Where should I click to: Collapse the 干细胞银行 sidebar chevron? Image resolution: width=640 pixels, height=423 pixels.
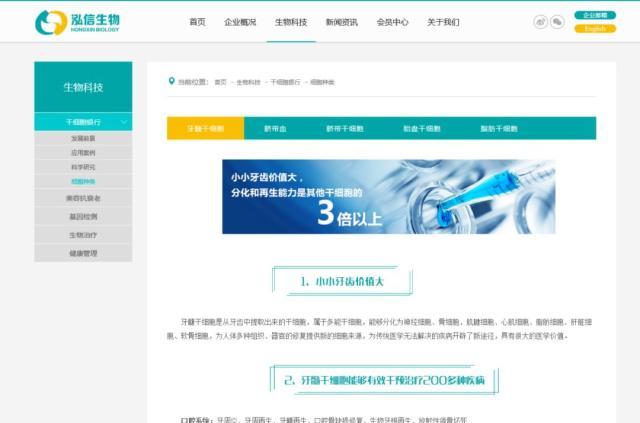[x=124, y=122]
